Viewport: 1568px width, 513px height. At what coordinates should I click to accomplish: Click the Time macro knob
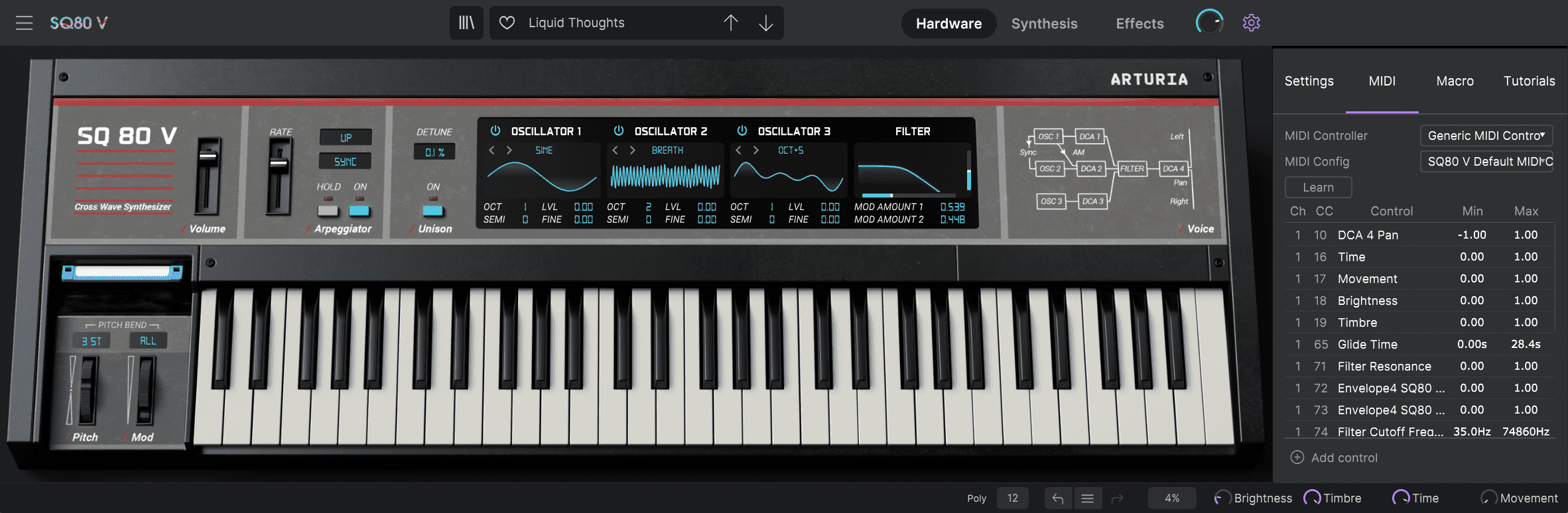point(1400,498)
